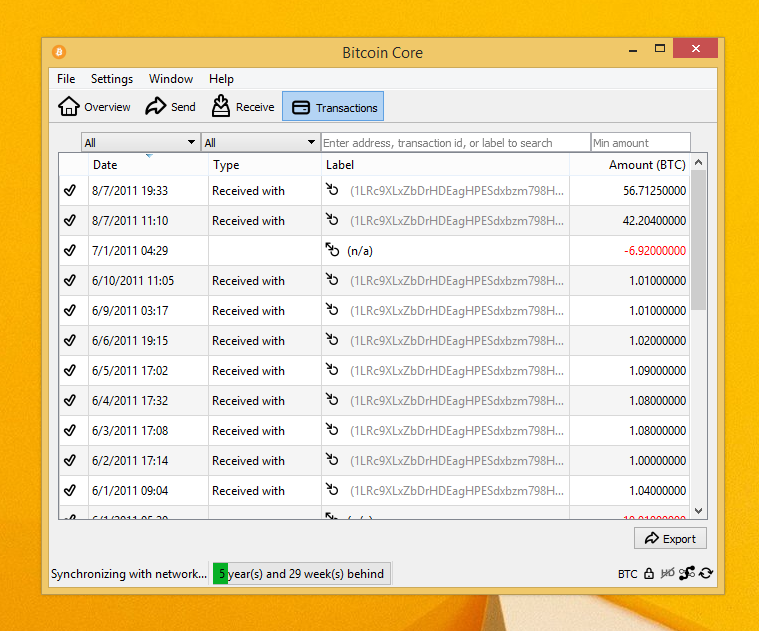Click the amount 1.04000000
759x631 pixels.
(657, 491)
